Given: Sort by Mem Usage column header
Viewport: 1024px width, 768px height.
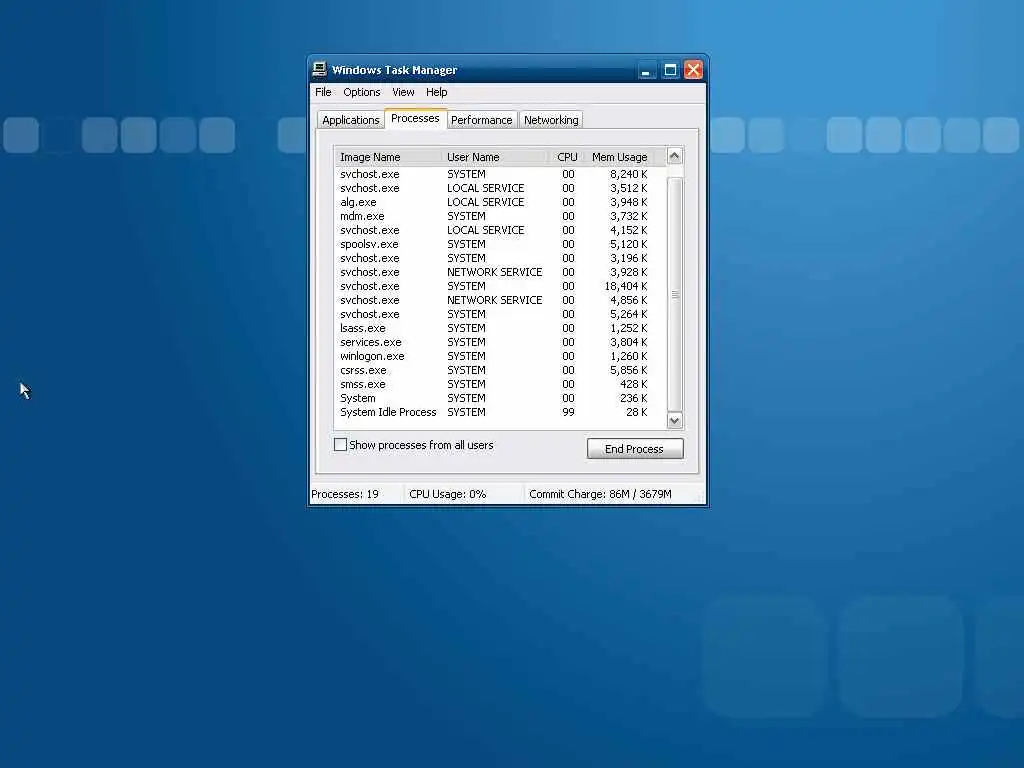Looking at the screenshot, I should (618, 157).
